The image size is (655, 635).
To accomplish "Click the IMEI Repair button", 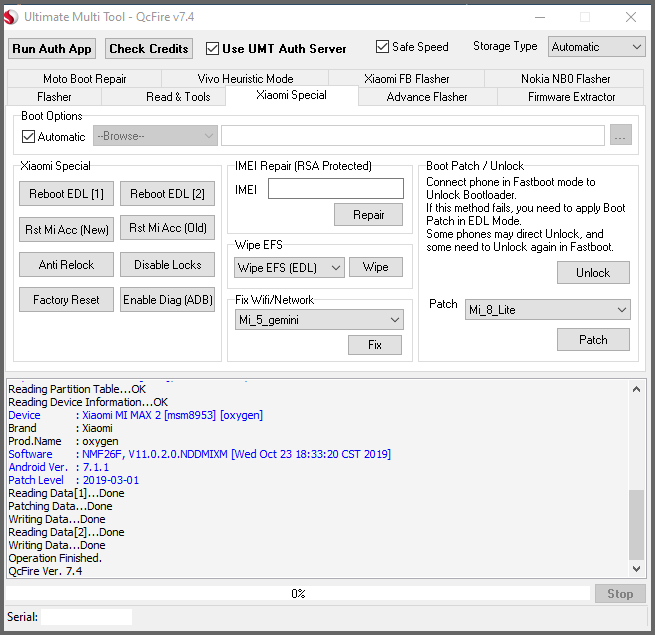I will pos(368,215).
